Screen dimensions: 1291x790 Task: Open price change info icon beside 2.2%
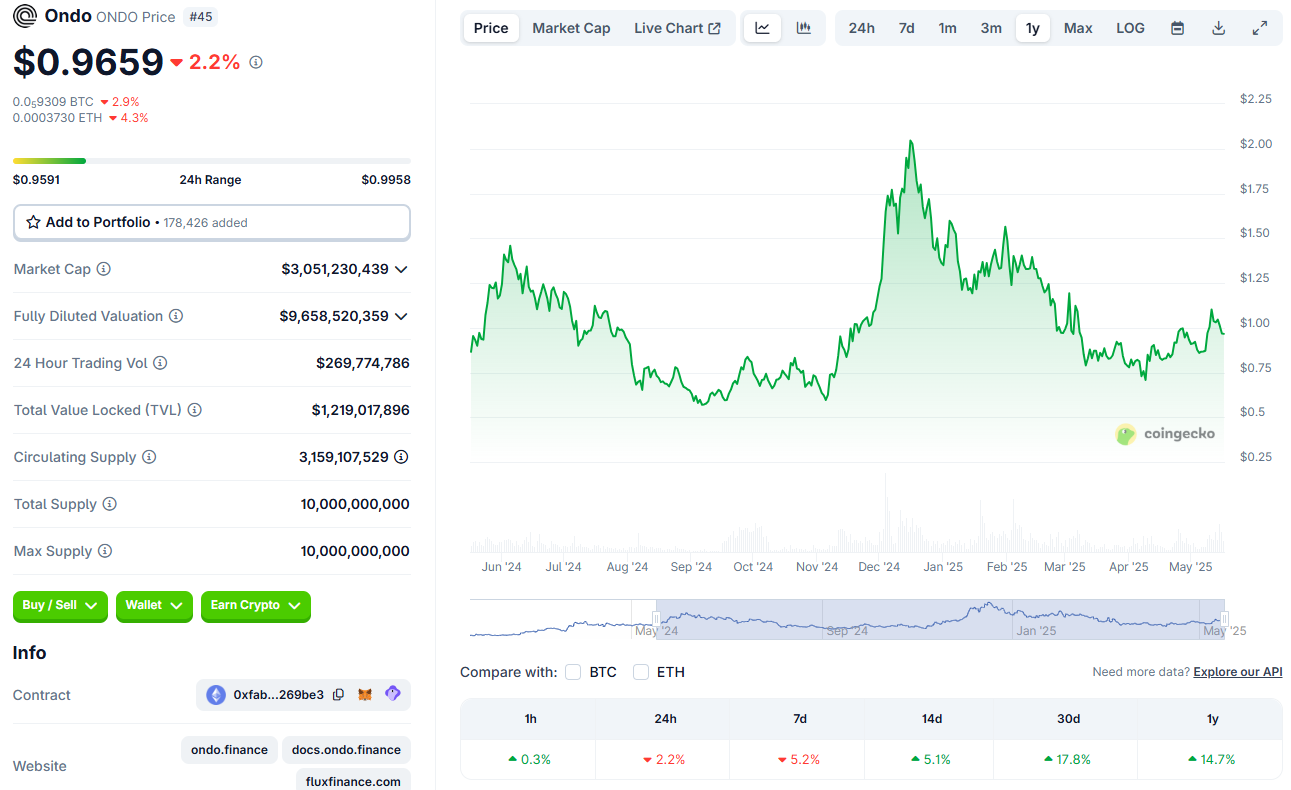pyautogui.click(x=256, y=62)
